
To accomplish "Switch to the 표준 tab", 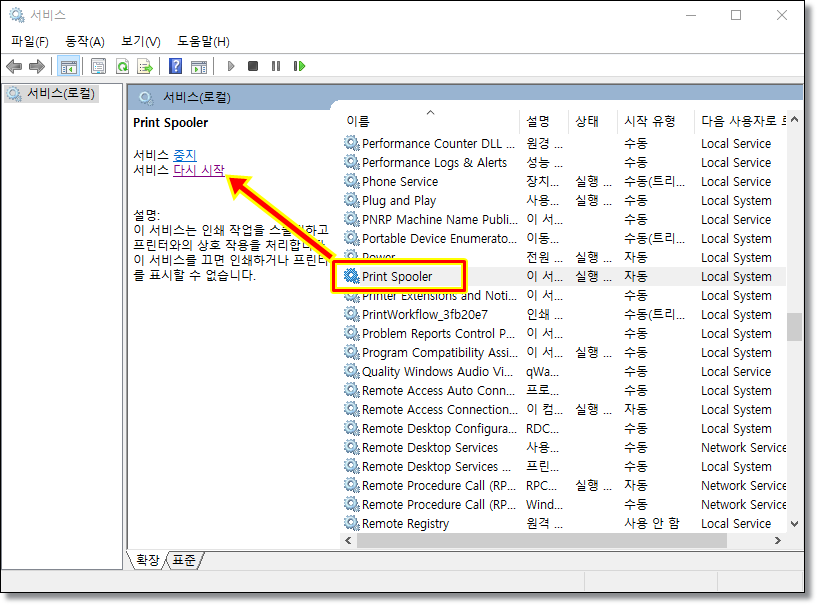I will [x=184, y=560].
